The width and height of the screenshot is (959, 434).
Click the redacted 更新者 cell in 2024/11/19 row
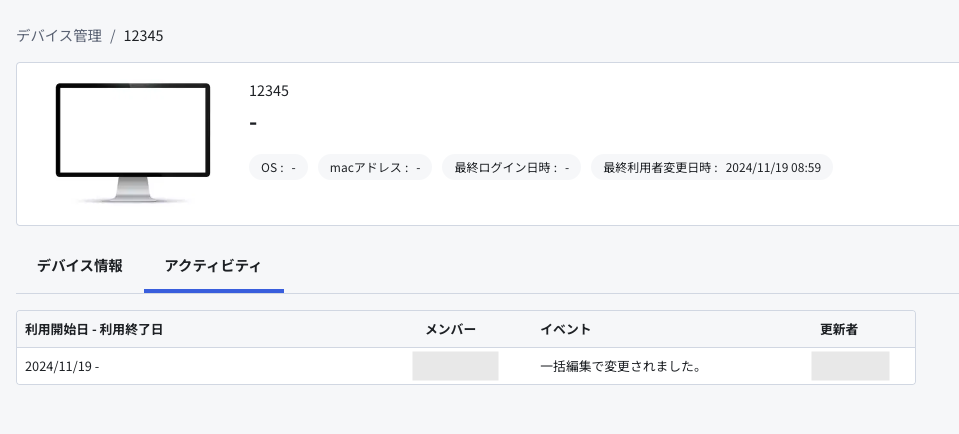(850, 366)
